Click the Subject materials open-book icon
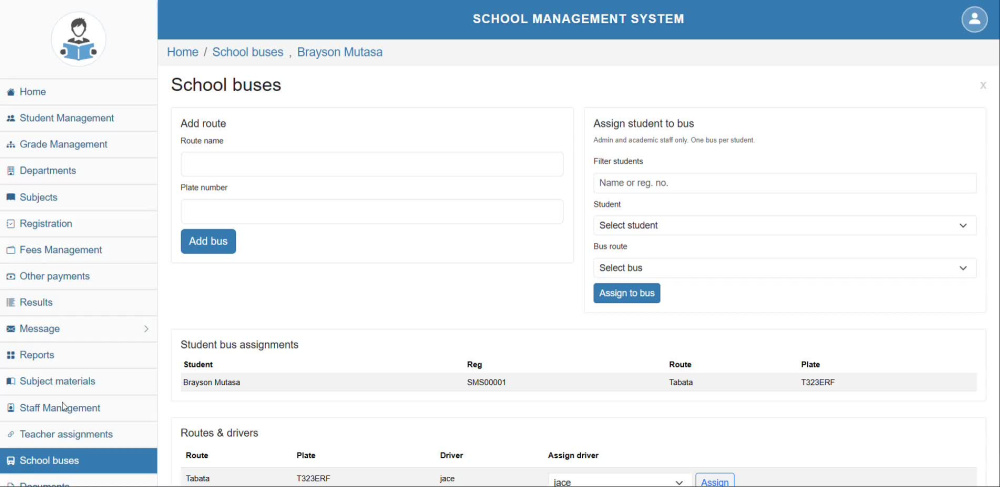This screenshot has width=1000, height=487. pyautogui.click(x=10, y=381)
